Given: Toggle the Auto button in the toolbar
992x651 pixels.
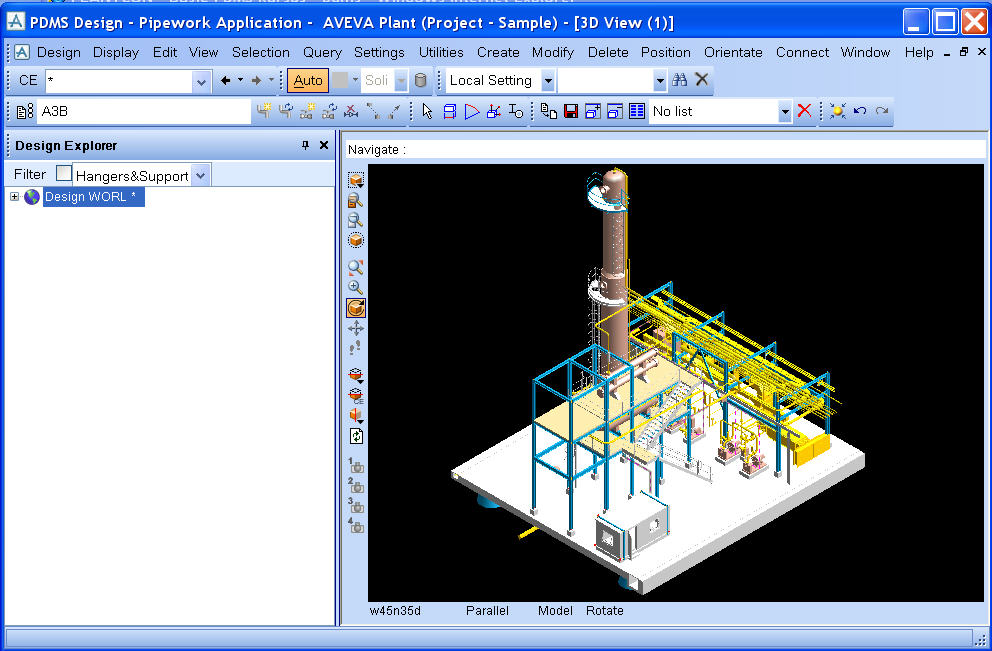Looking at the screenshot, I should (x=308, y=80).
